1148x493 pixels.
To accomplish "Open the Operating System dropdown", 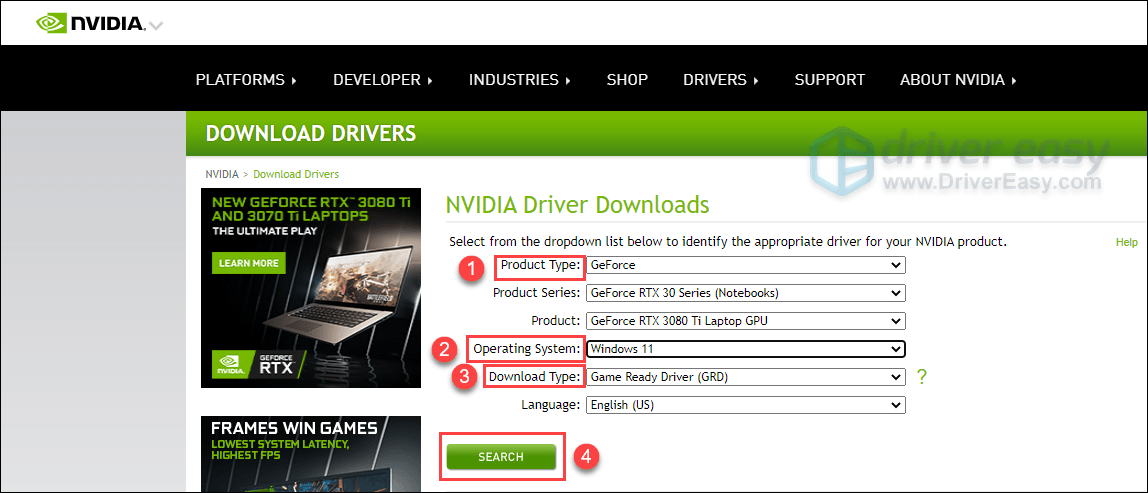I will 746,349.
